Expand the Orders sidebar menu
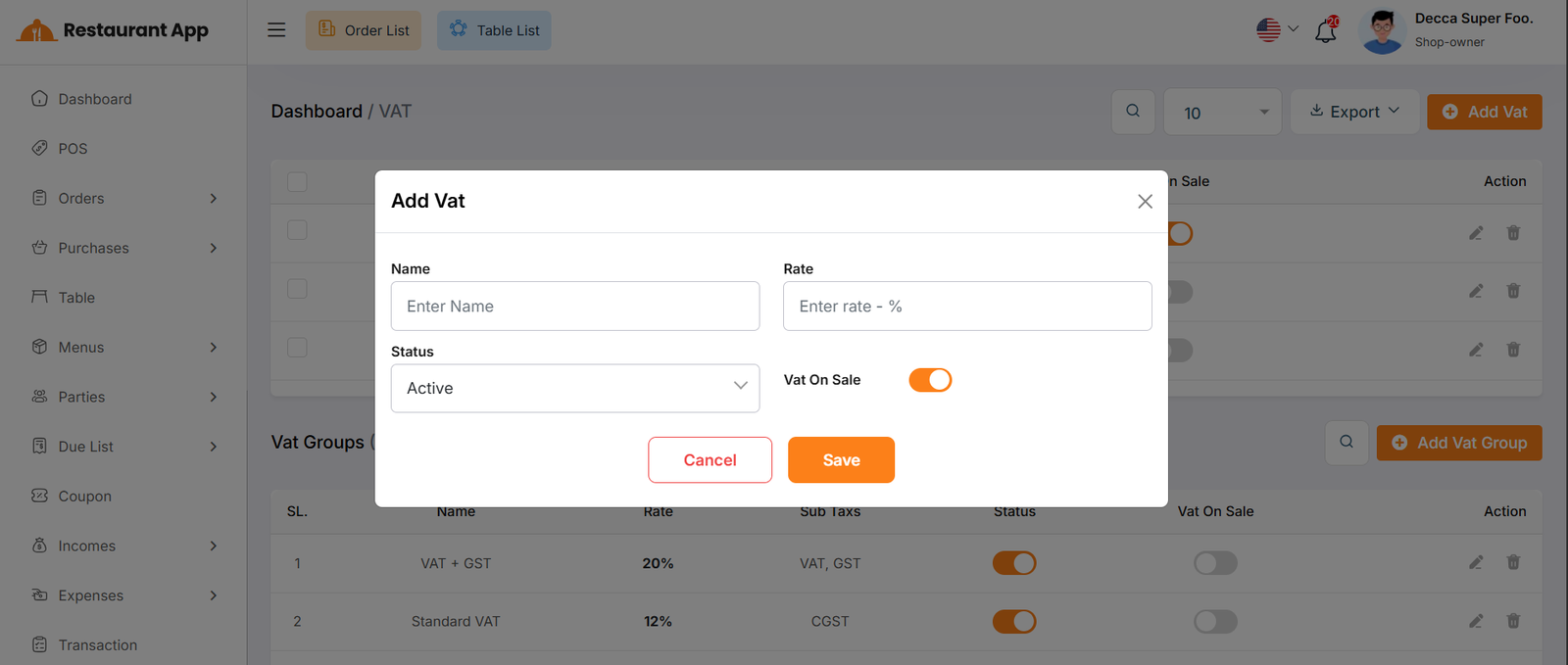Viewport: 1568px width, 665px height. [123, 199]
